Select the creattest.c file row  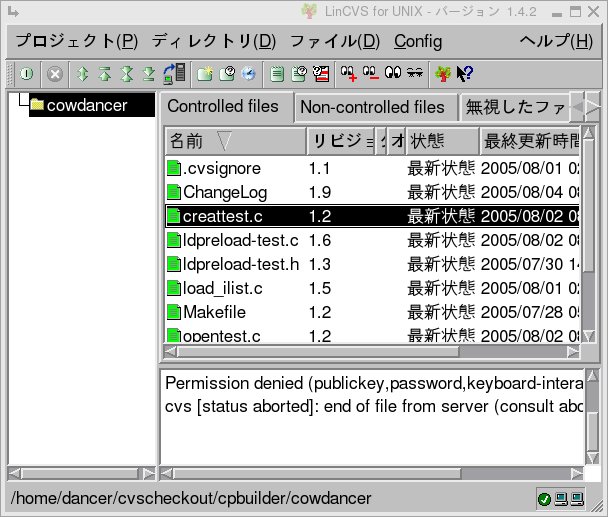pos(372,216)
